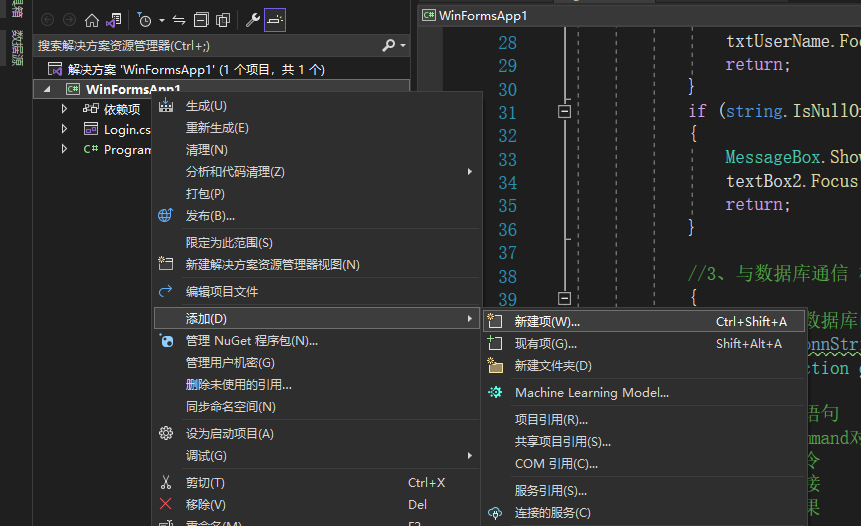This screenshot has height=526, width=861.
Task: Click the back arrow in Solution Explorer toolbar
Action: click(x=48, y=20)
